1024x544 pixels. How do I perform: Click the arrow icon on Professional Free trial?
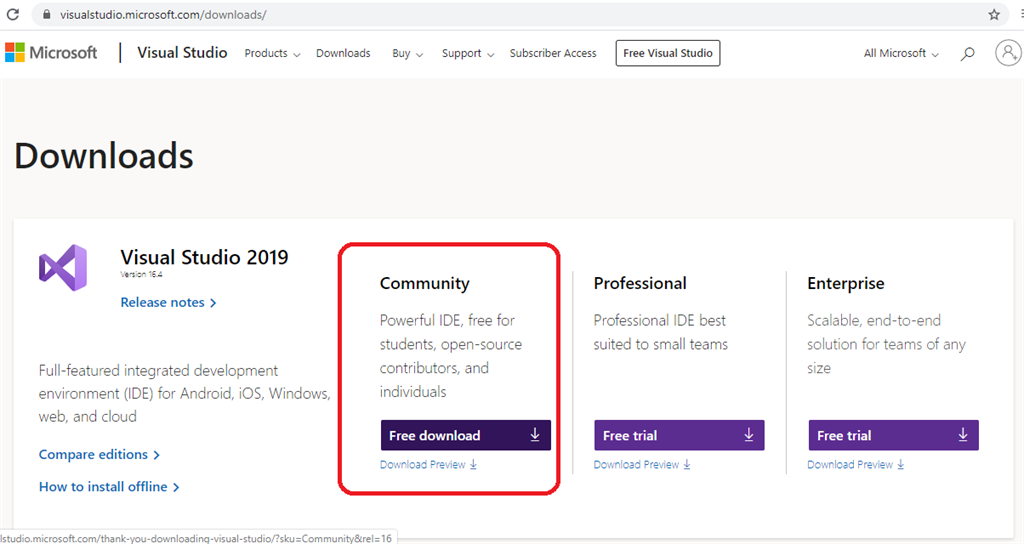point(748,435)
